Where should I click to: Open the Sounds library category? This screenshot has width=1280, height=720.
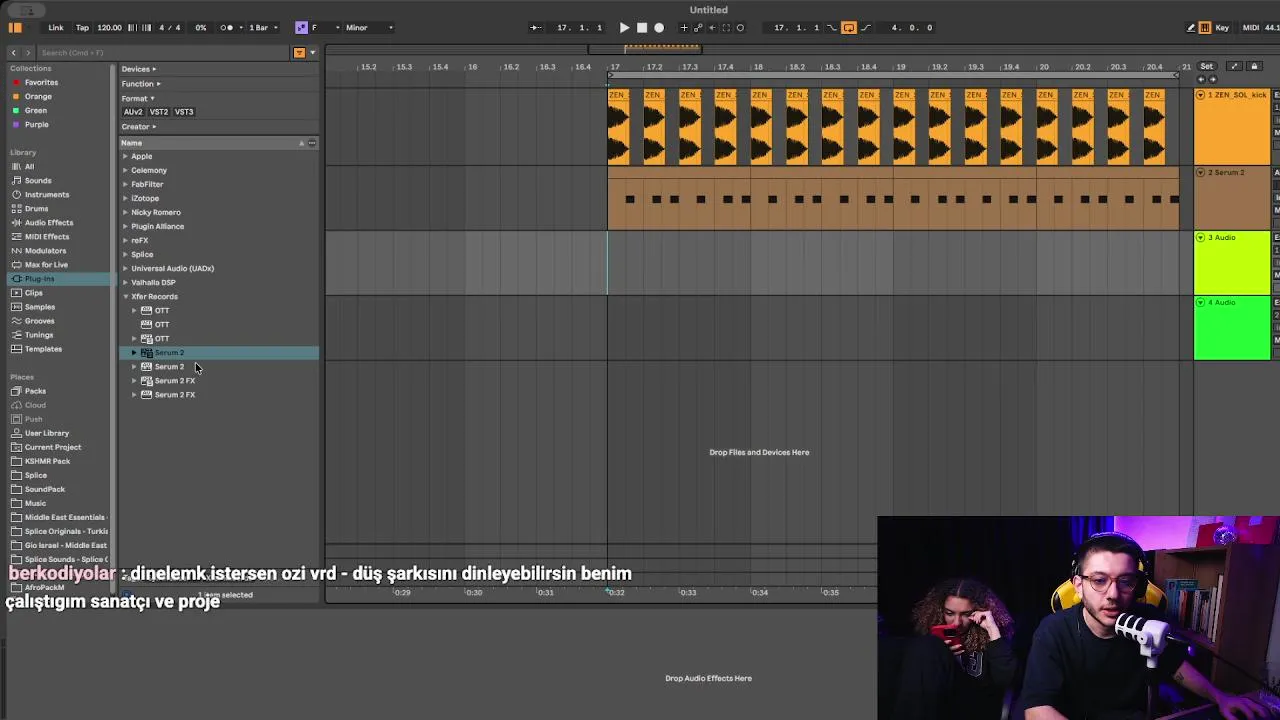click(38, 180)
